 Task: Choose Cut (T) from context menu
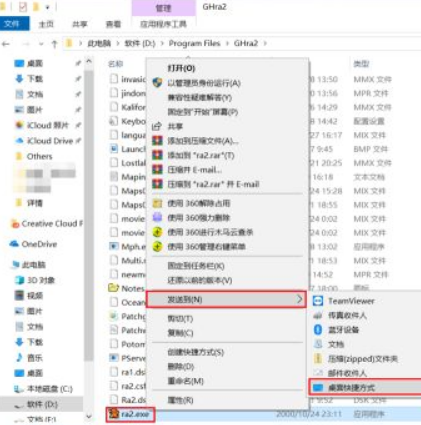coord(180,319)
